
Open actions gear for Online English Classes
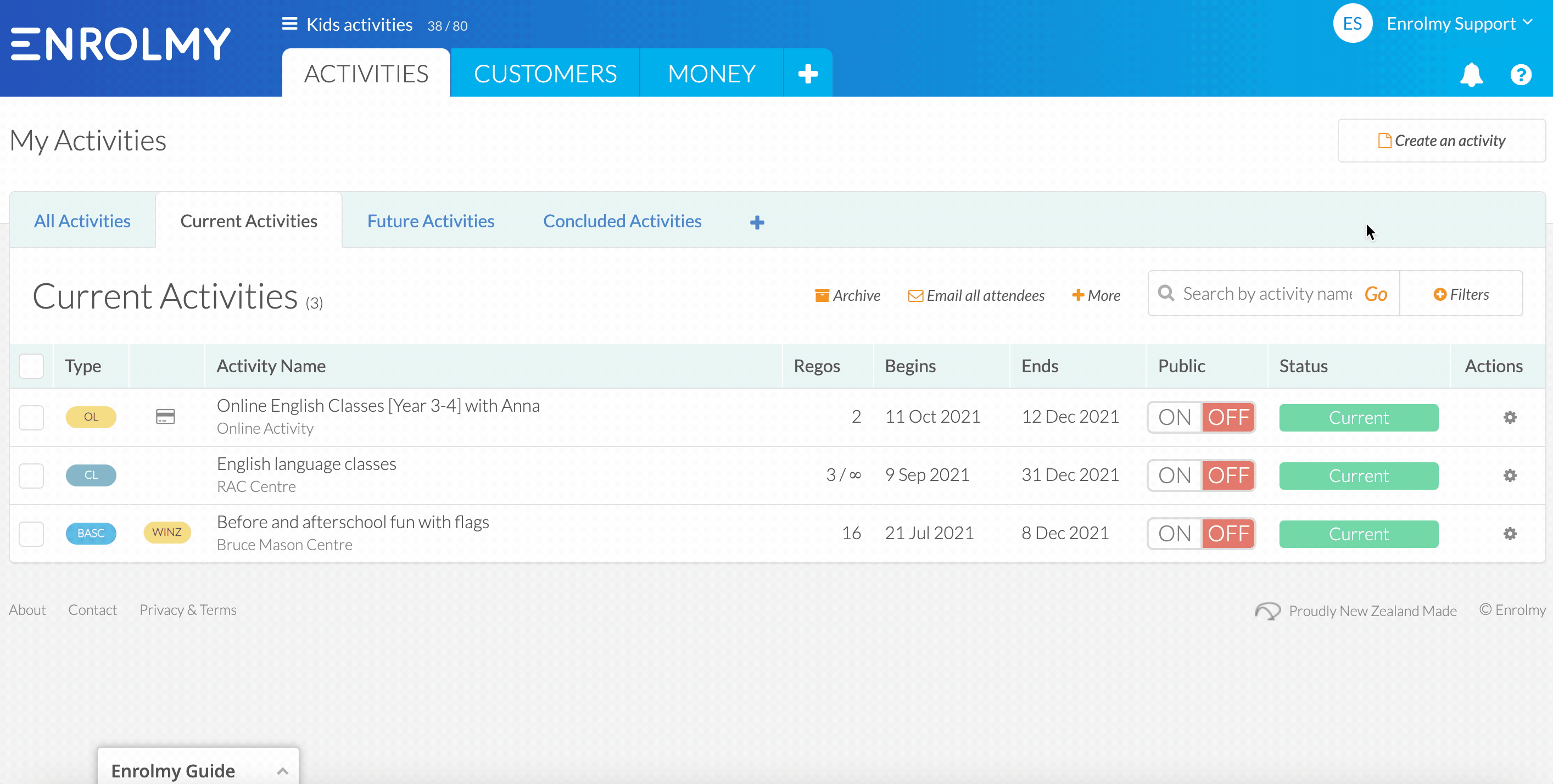pyautogui.click(x=1510, y=417)
